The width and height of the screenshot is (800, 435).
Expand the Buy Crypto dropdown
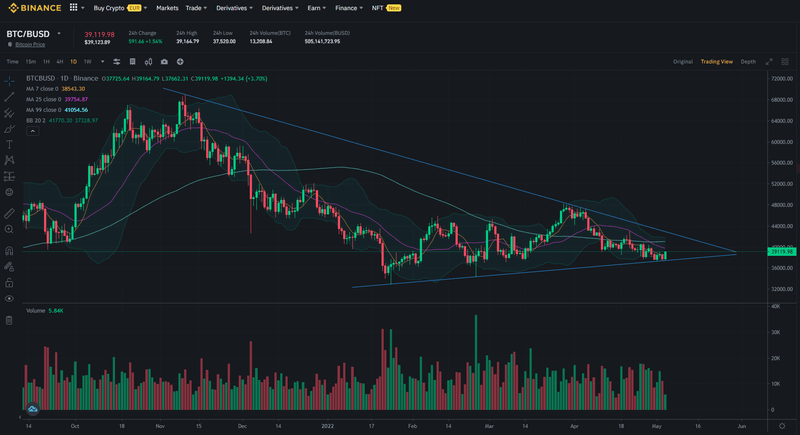click(146, 7)
